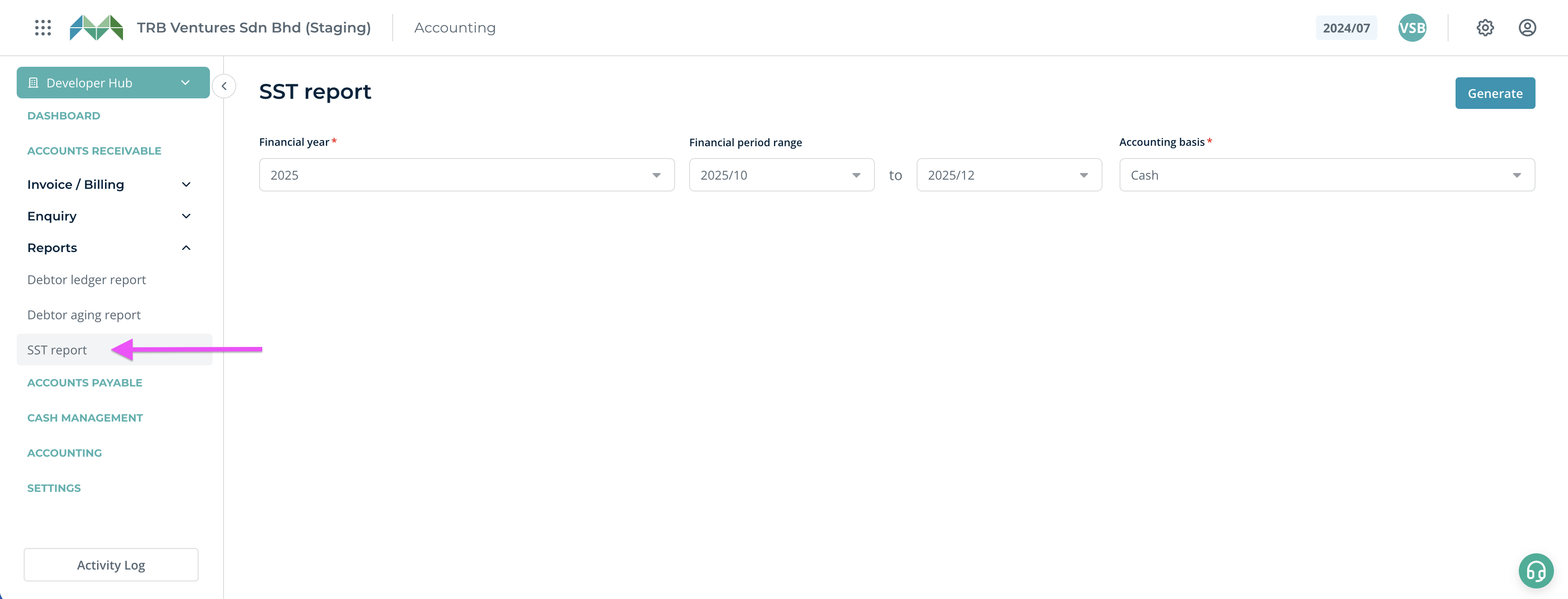
Task: Open Debtor ledger report
Action: point(87,280)
